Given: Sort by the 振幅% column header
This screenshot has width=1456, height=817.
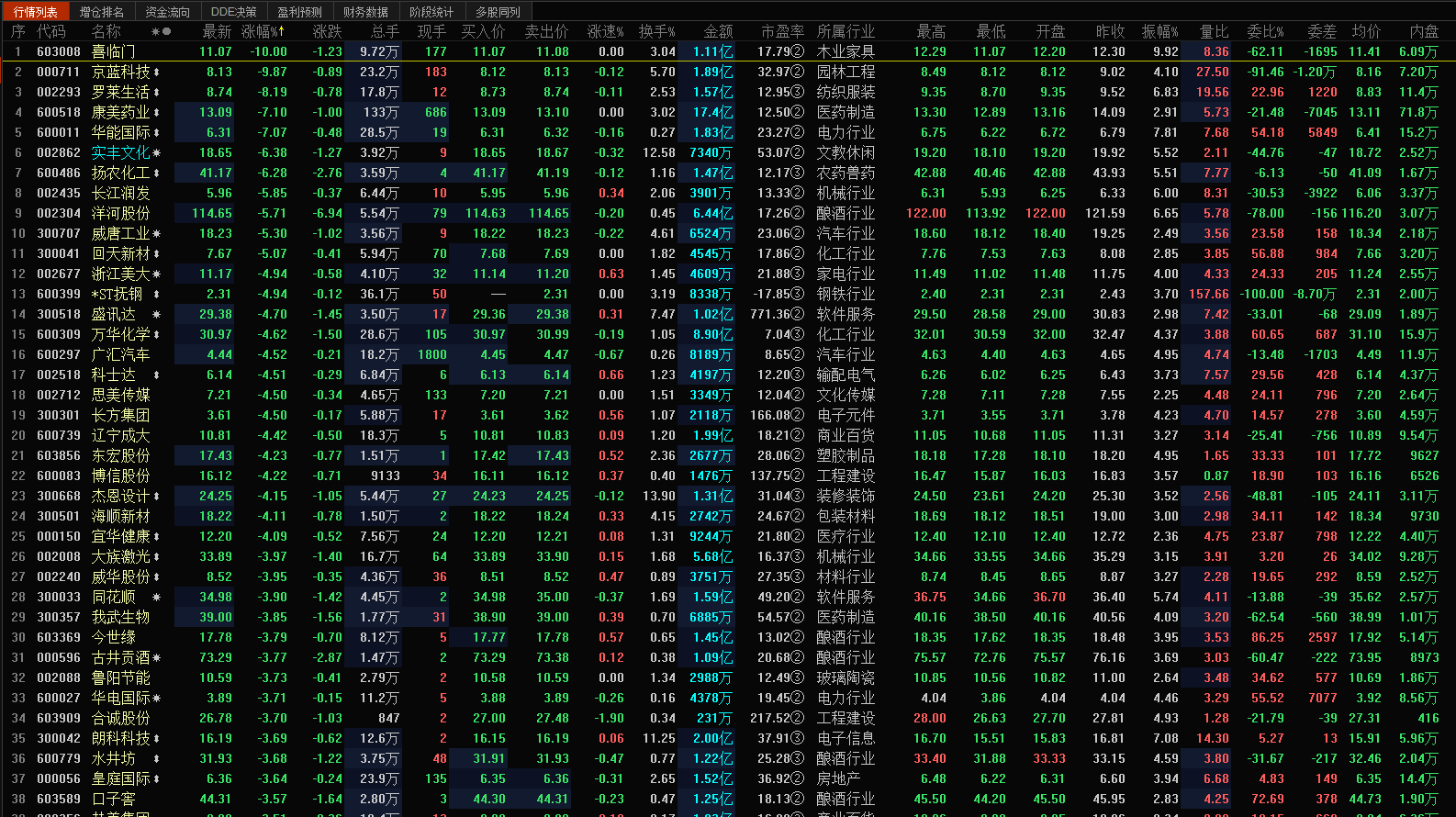Looking at the screenshot, I should tap(1160, 32).
